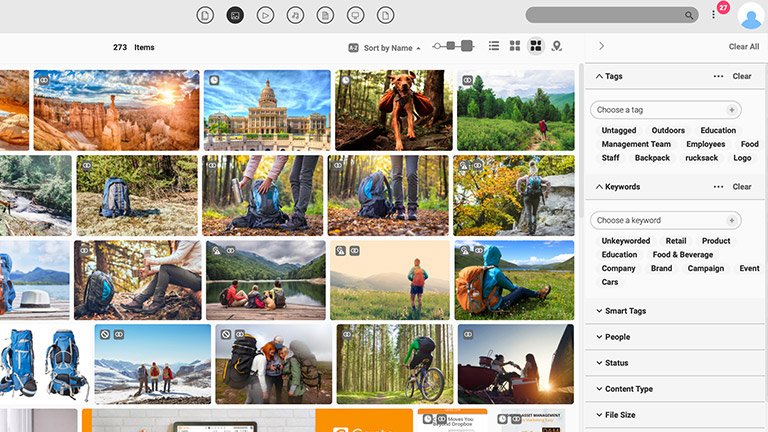Switch to list view
768x432 pixels.
coord(494,46)
